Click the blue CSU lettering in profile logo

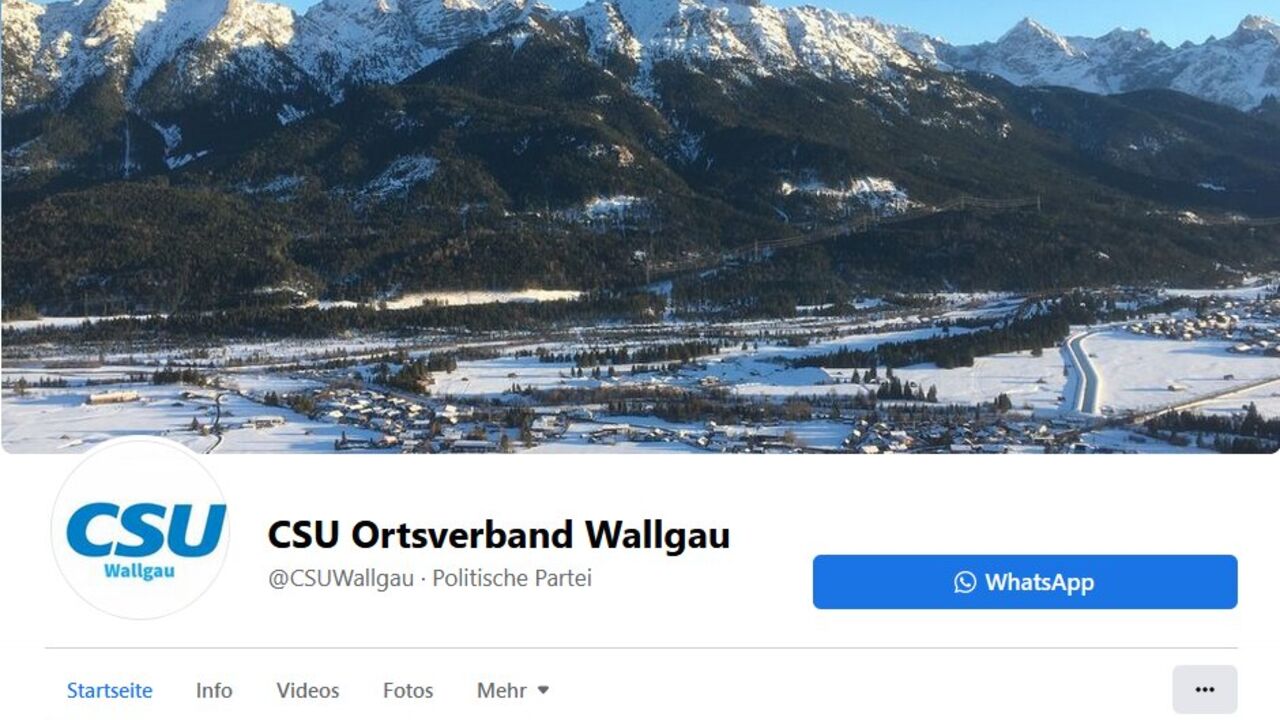click(146, 530)
